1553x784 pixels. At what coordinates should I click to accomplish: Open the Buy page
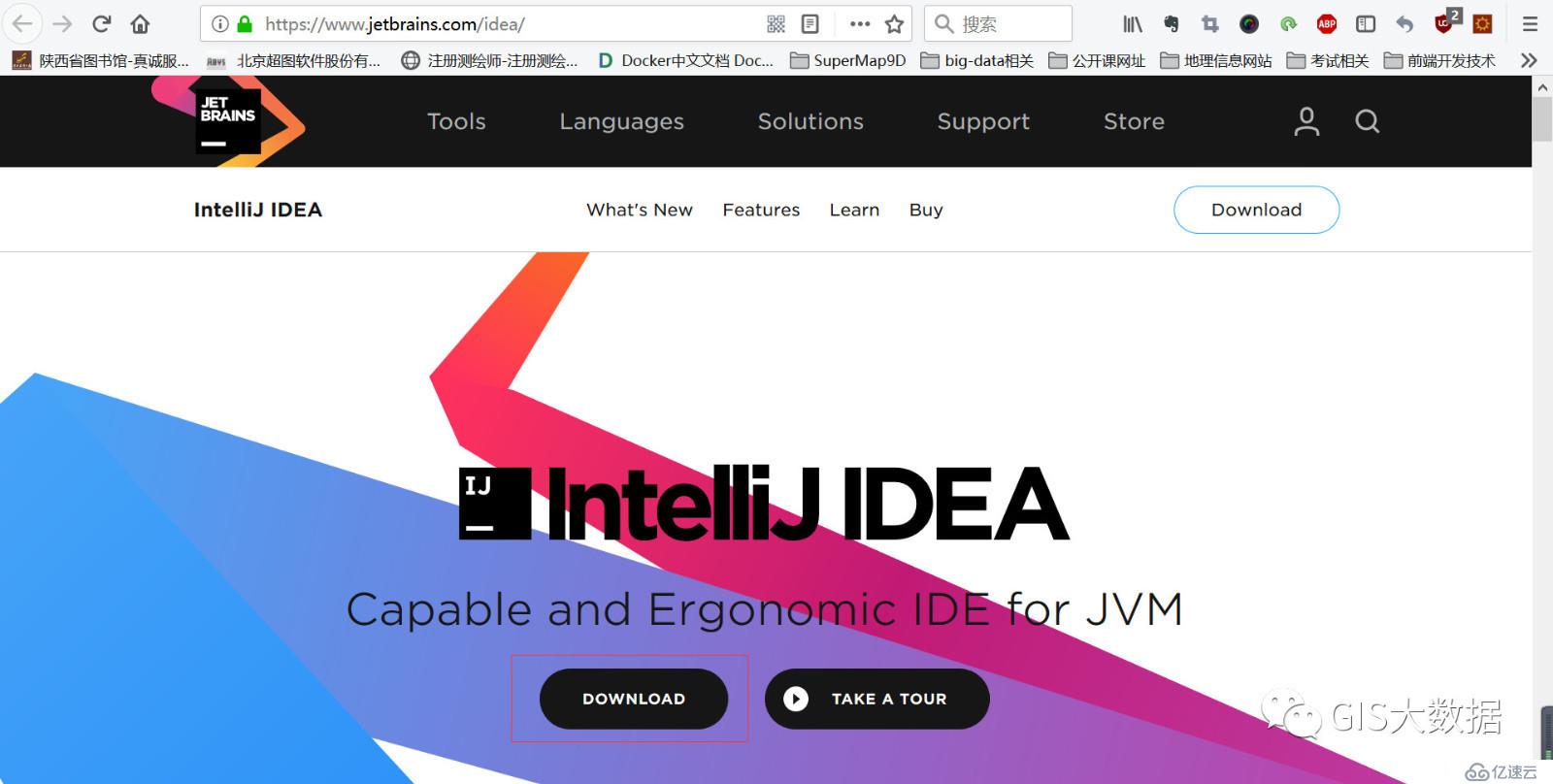926,211
